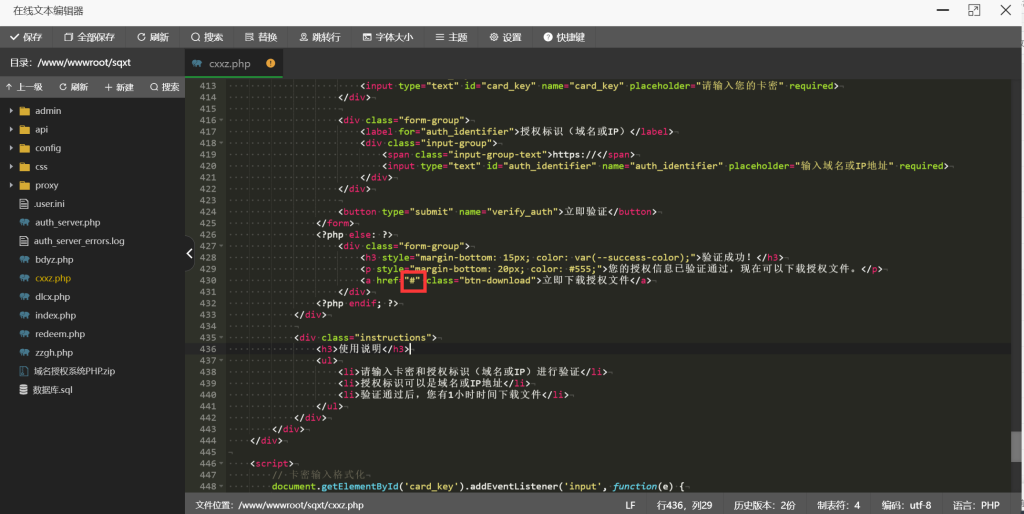Click the document icon of .user.ini
Image resolution: width=1024 pixels, height=514 pixels.
pyautogui.click(x=24, y=204)
